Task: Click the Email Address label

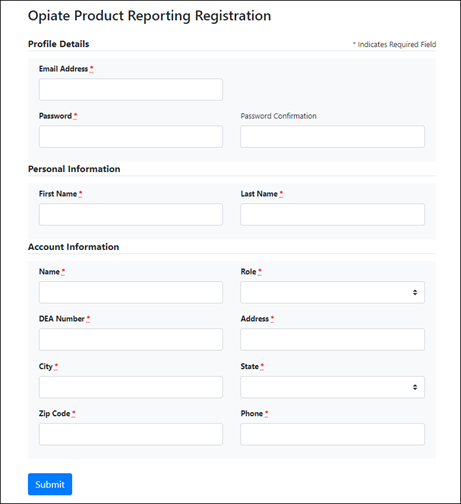Action: coord(63,69)
